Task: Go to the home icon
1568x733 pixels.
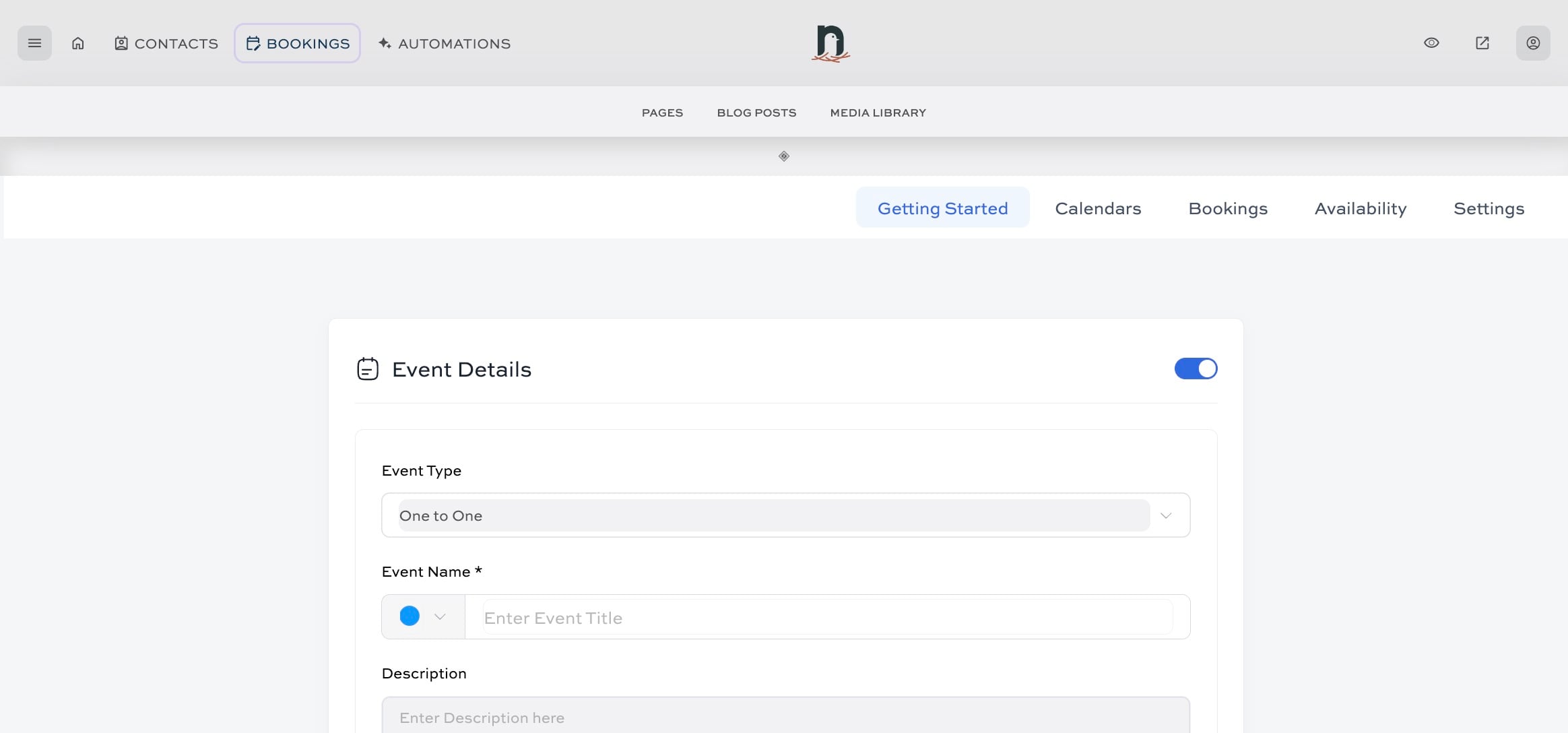Action: point(78,43)
